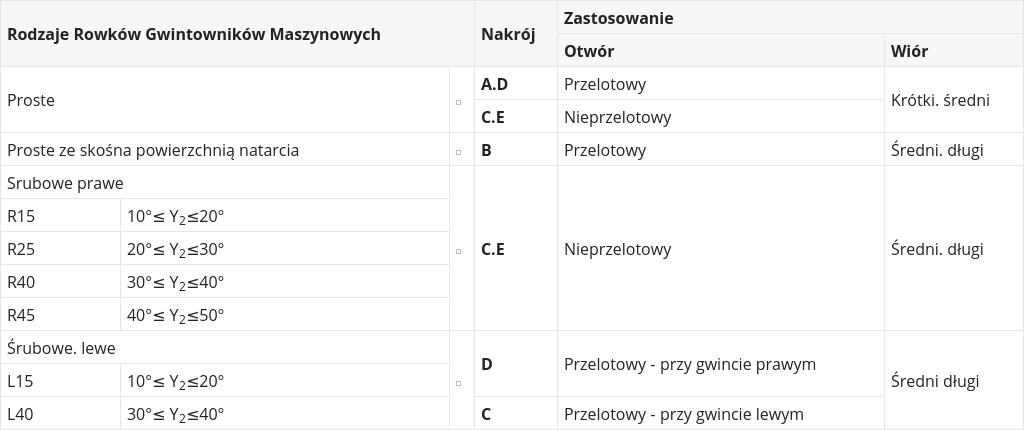
Task: Select the L15 row label
Action: [x=21, y=381]
